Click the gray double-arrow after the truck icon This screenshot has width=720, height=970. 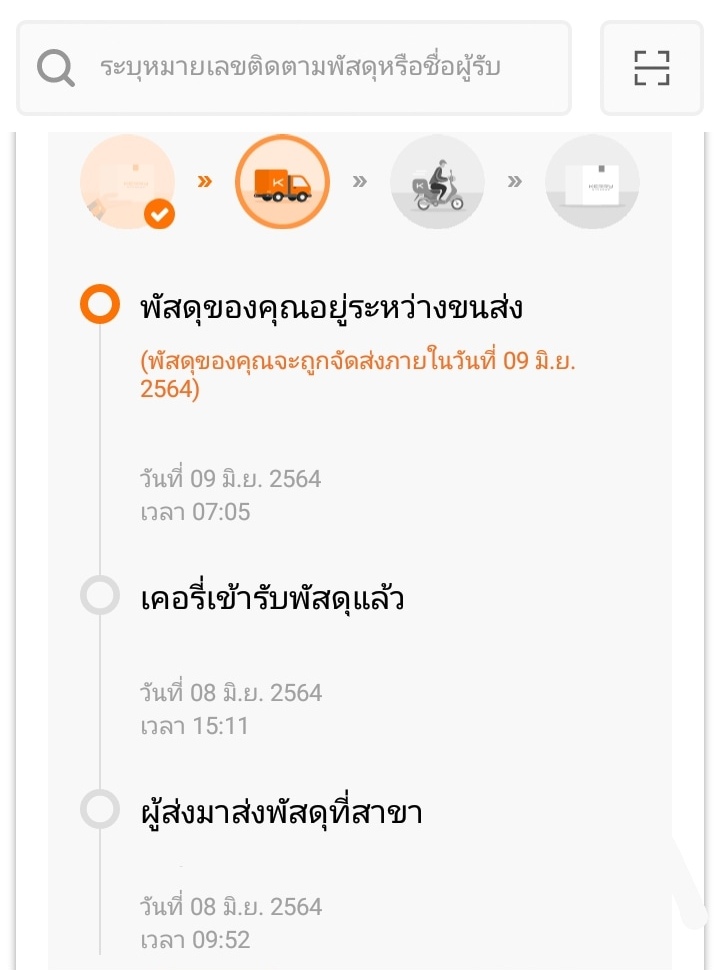[360, 182]
